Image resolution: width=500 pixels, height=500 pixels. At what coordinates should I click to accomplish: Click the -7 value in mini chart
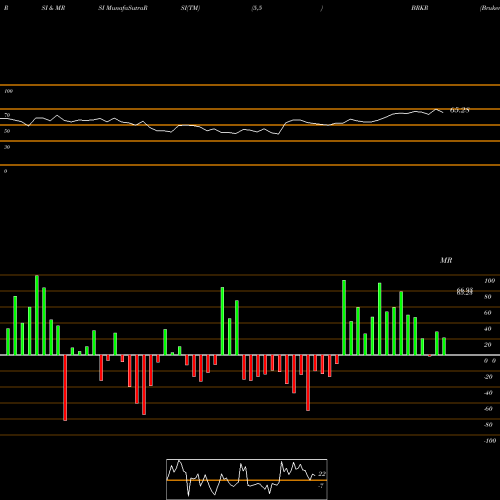pyautogui.click(x=321, y=486)
